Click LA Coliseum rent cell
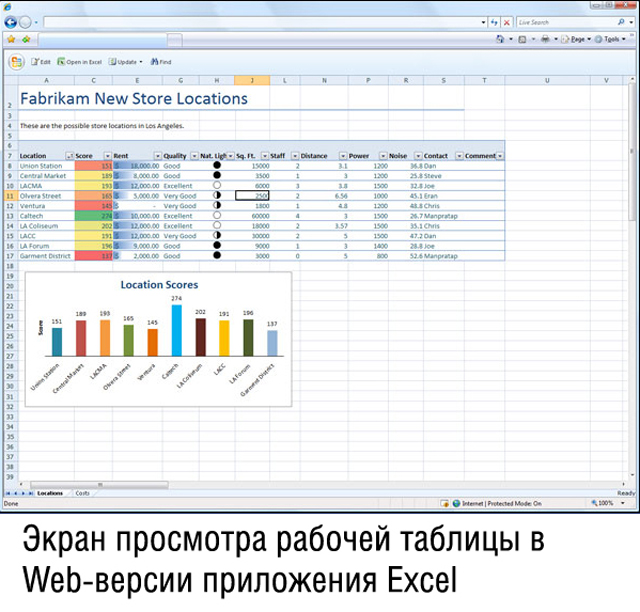640x612 pixels. (x=137, y=226)
